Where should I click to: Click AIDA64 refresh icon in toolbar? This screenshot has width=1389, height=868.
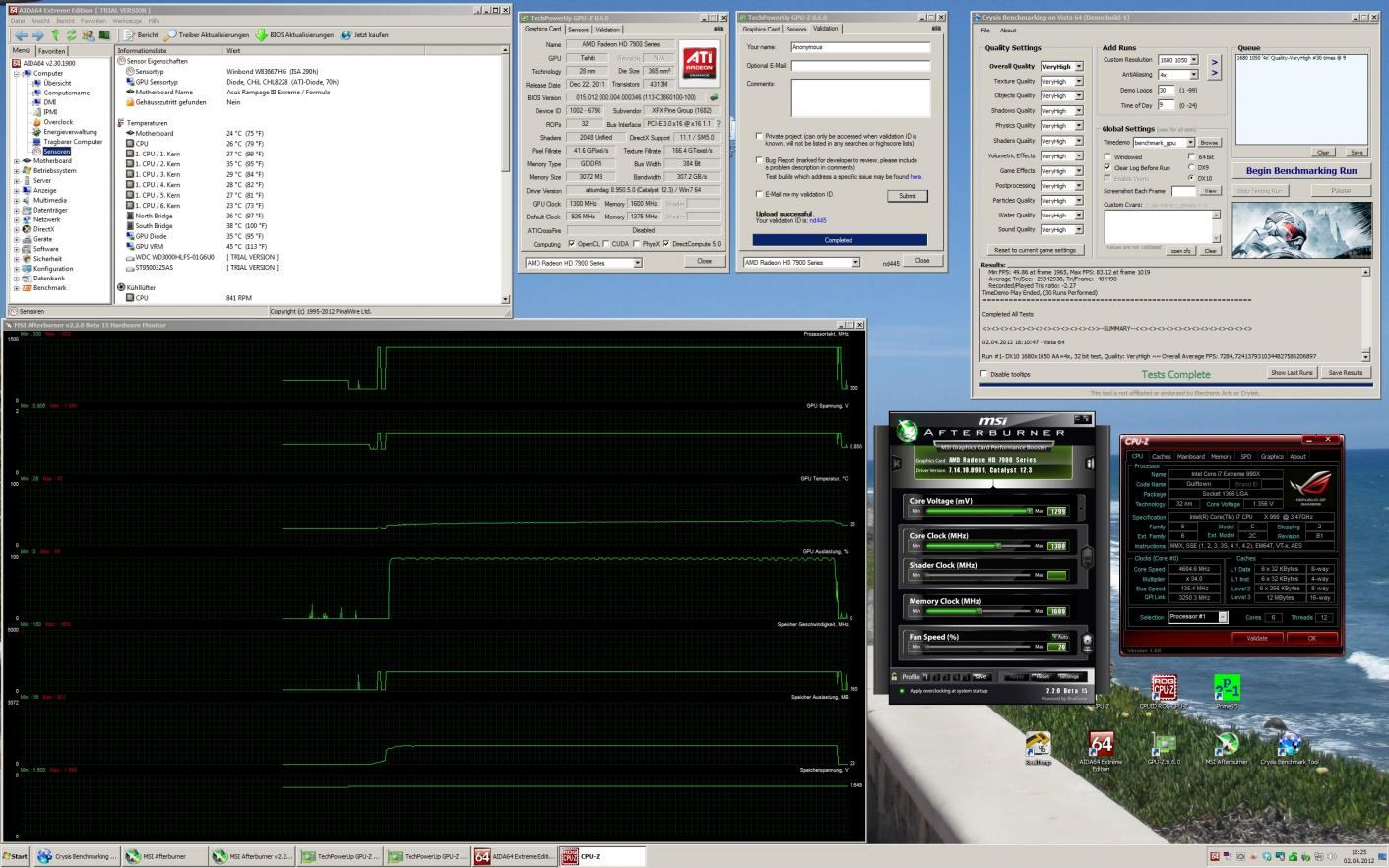click(x=71, y=35)
